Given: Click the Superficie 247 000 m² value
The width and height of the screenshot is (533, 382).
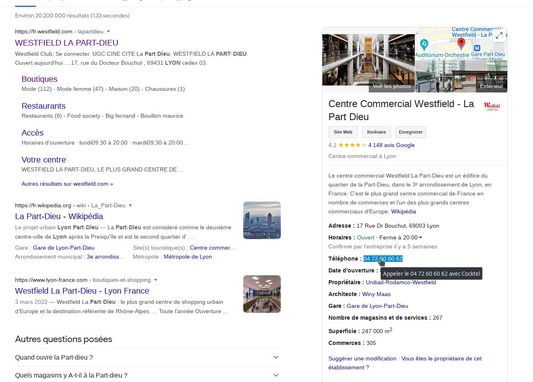Looking at the screenshot, I should (377, 331).
